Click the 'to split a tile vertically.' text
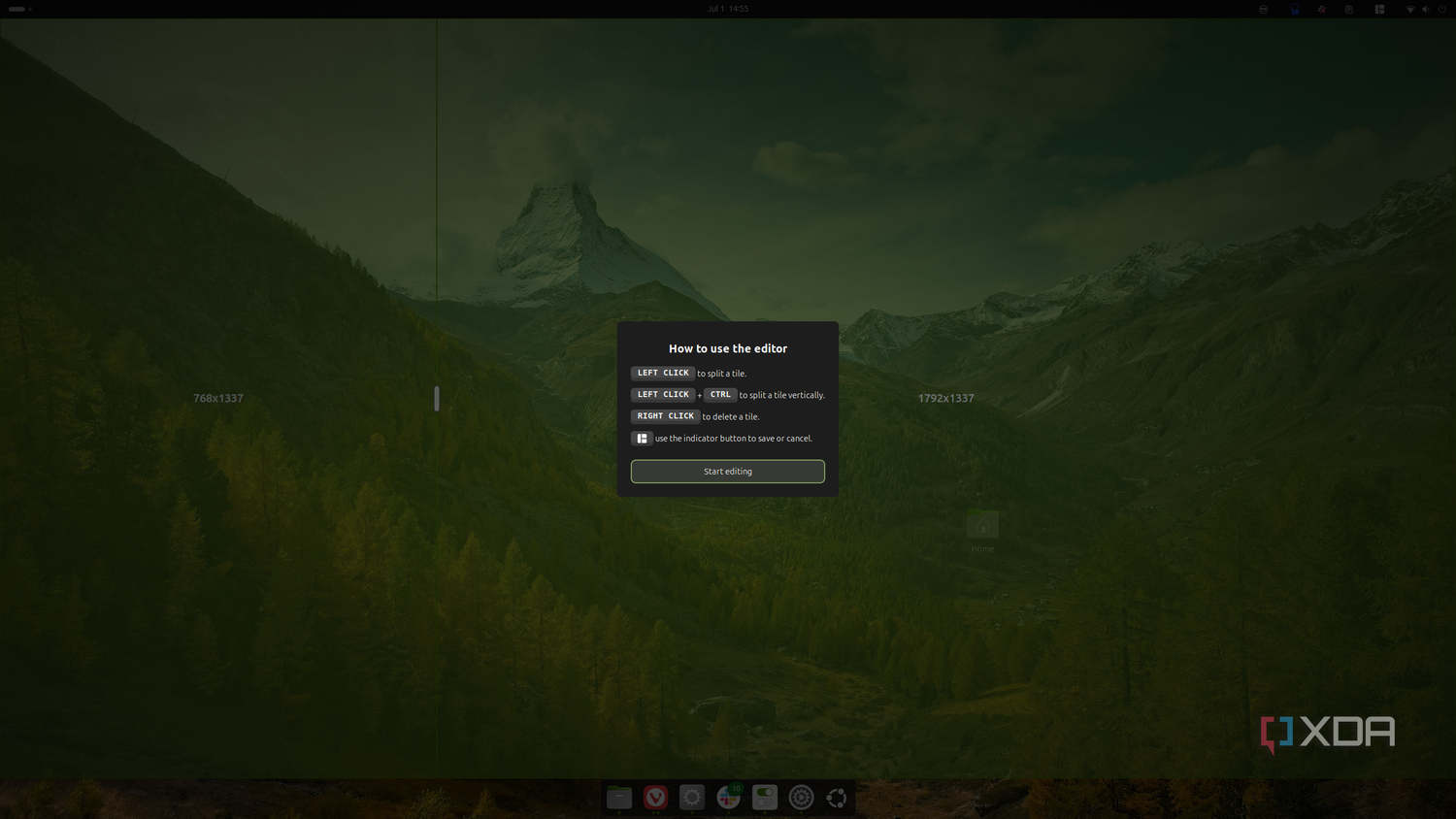The image size is (1456, 819). click(x=781, y=395)
